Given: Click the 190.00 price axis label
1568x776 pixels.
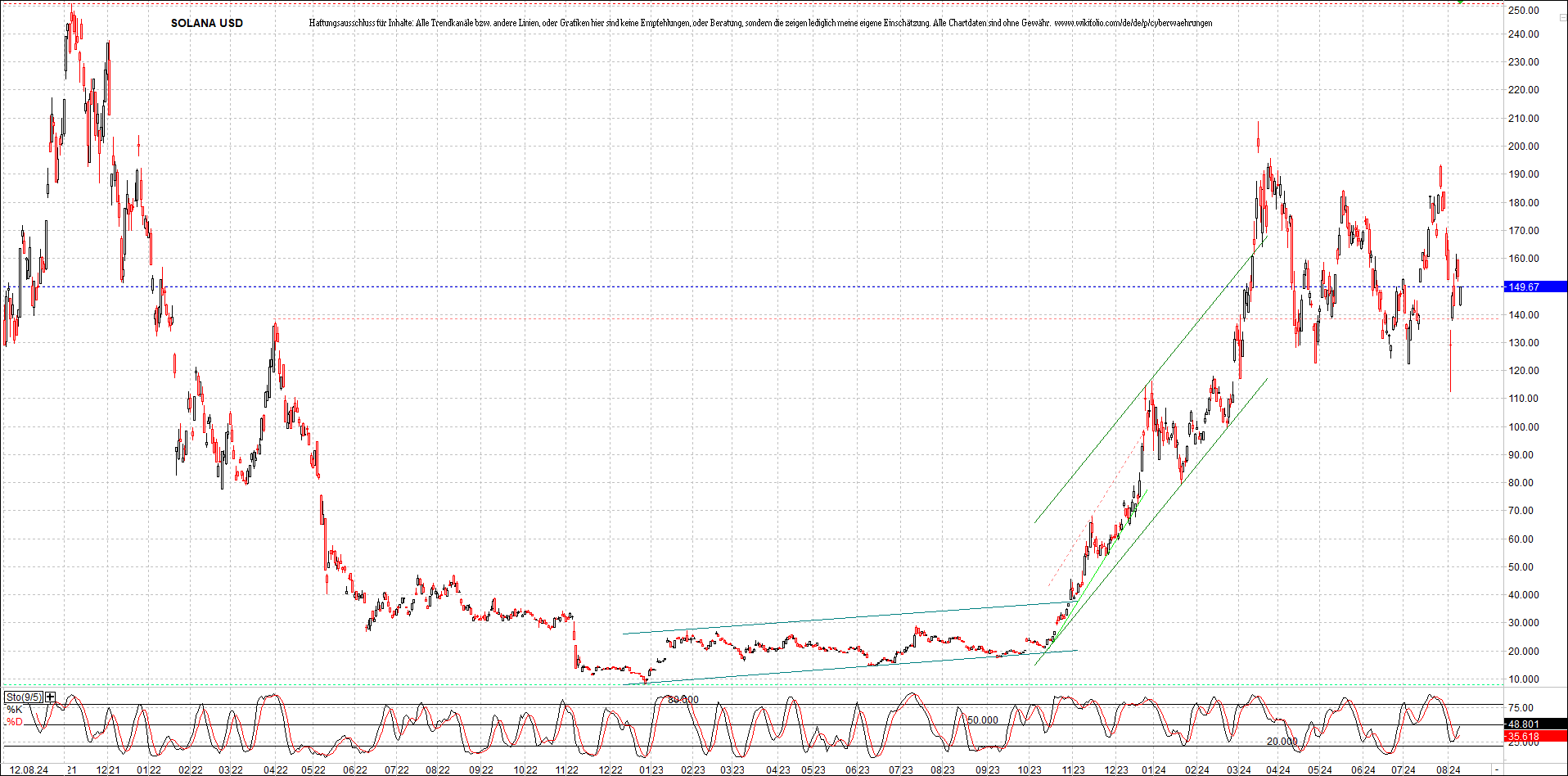Looking at the screenshot, I should 1524,174.
